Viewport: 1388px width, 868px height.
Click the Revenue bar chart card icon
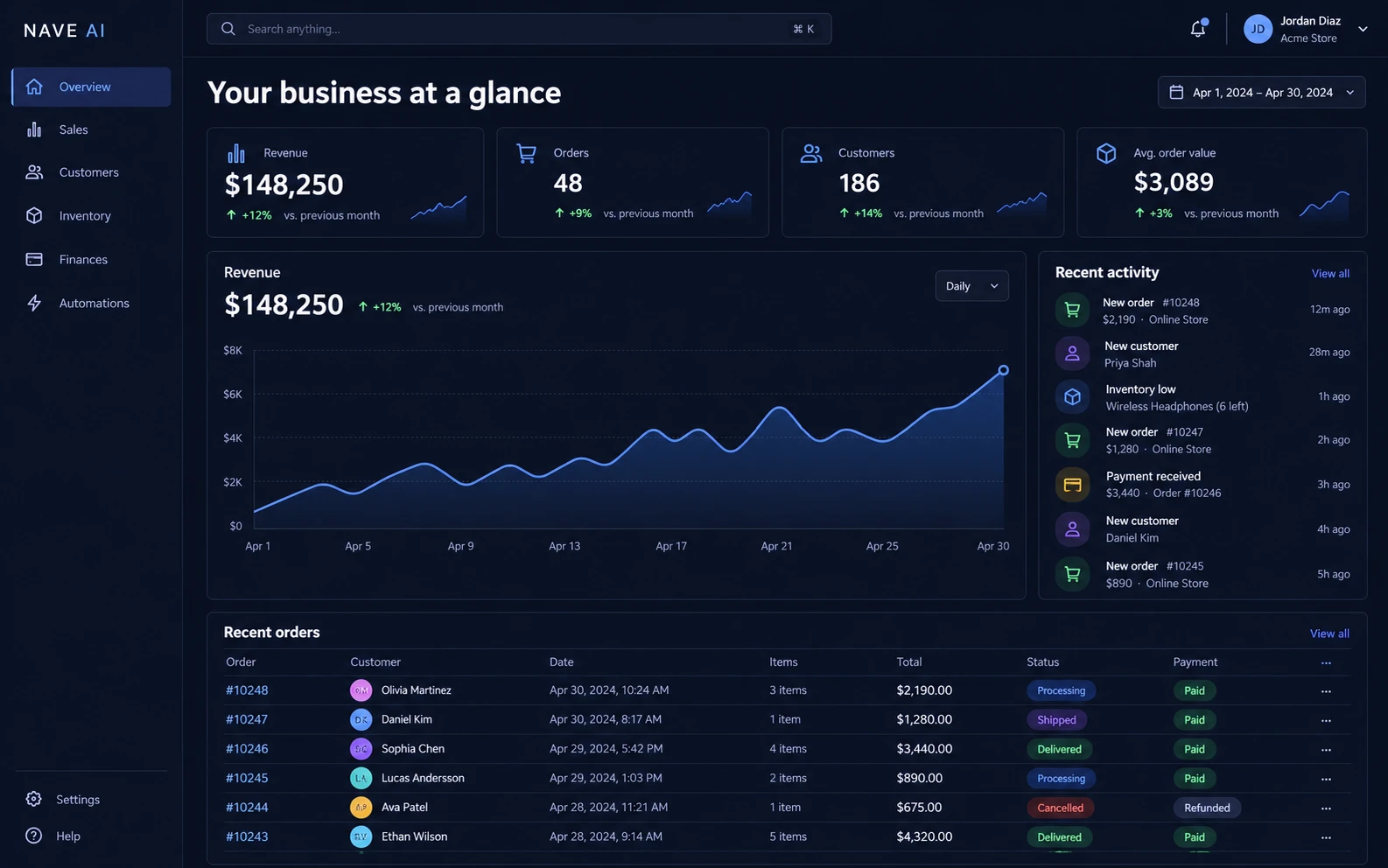click(x=236, y=153)
